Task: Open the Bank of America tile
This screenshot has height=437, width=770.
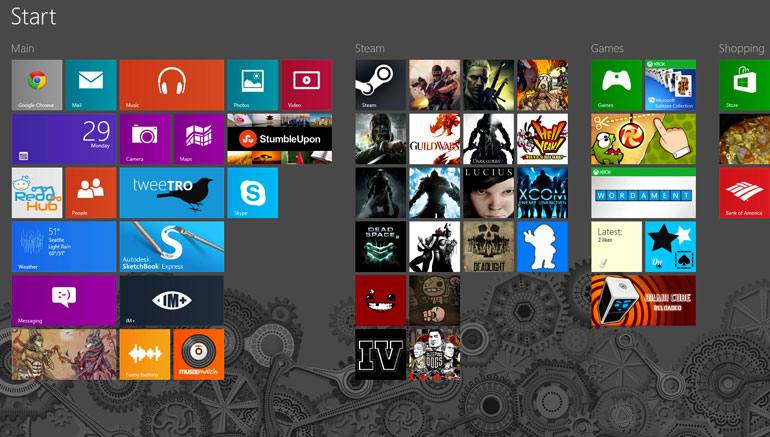Action: [744, 193]
